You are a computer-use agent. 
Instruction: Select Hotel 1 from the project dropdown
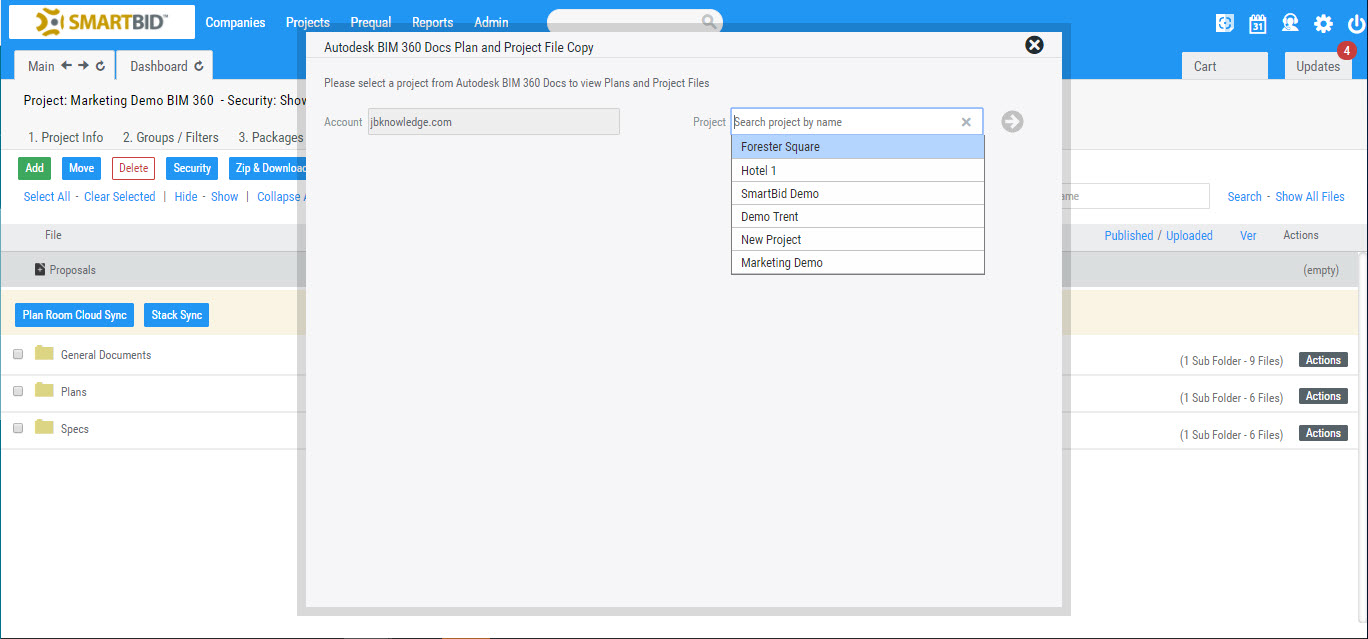(857, 170)
